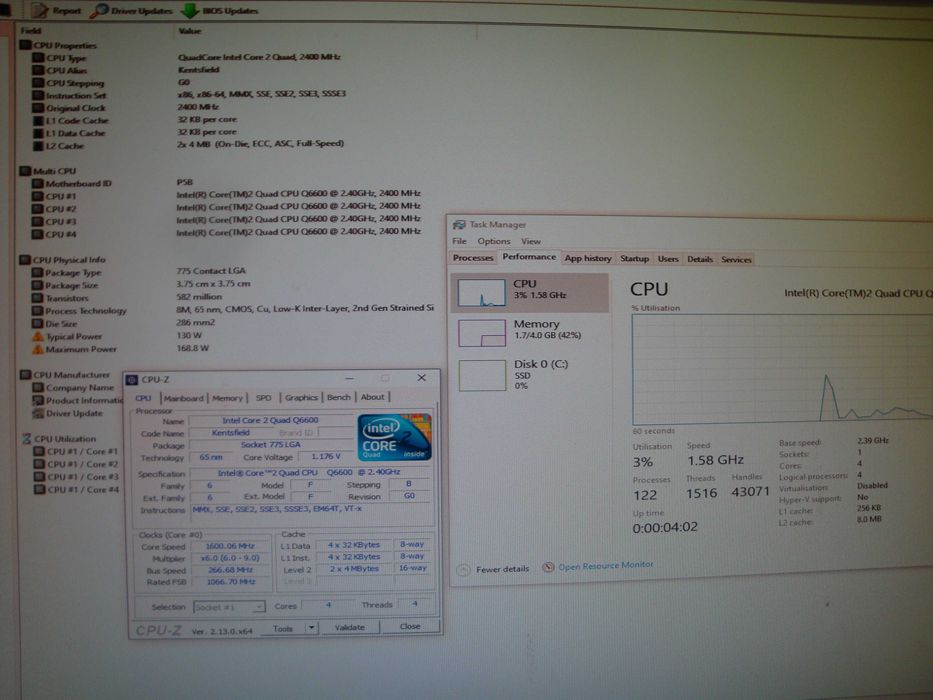Click the Validate button in CPU-Z
933x700 pixels.
click(349, 627)
